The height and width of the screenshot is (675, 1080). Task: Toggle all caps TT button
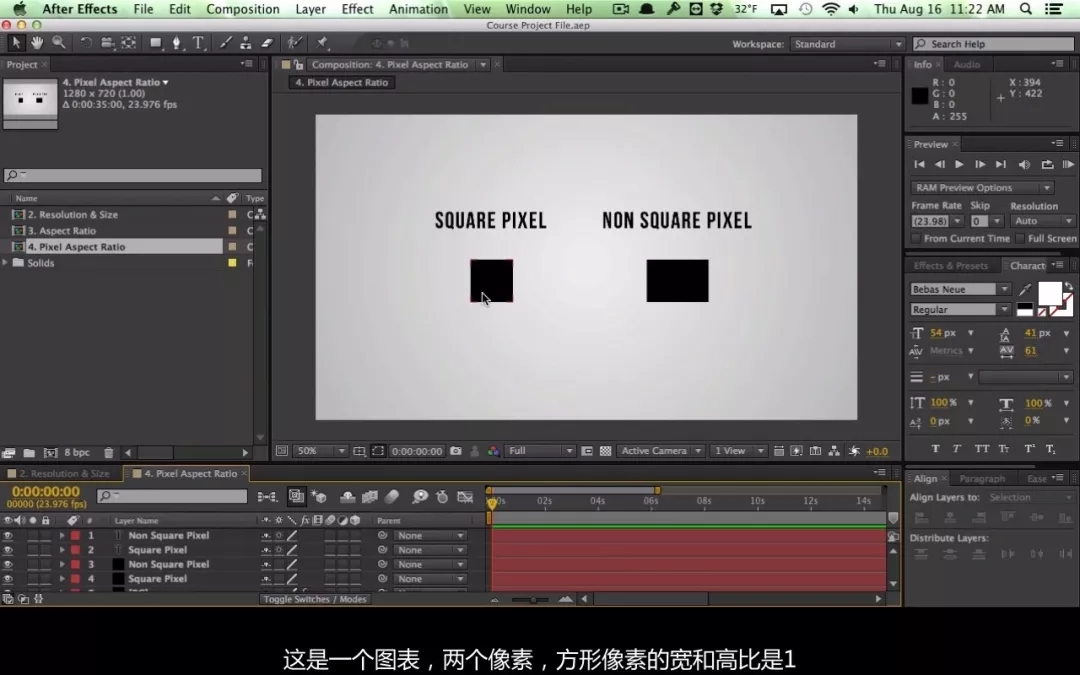point(982,448)
